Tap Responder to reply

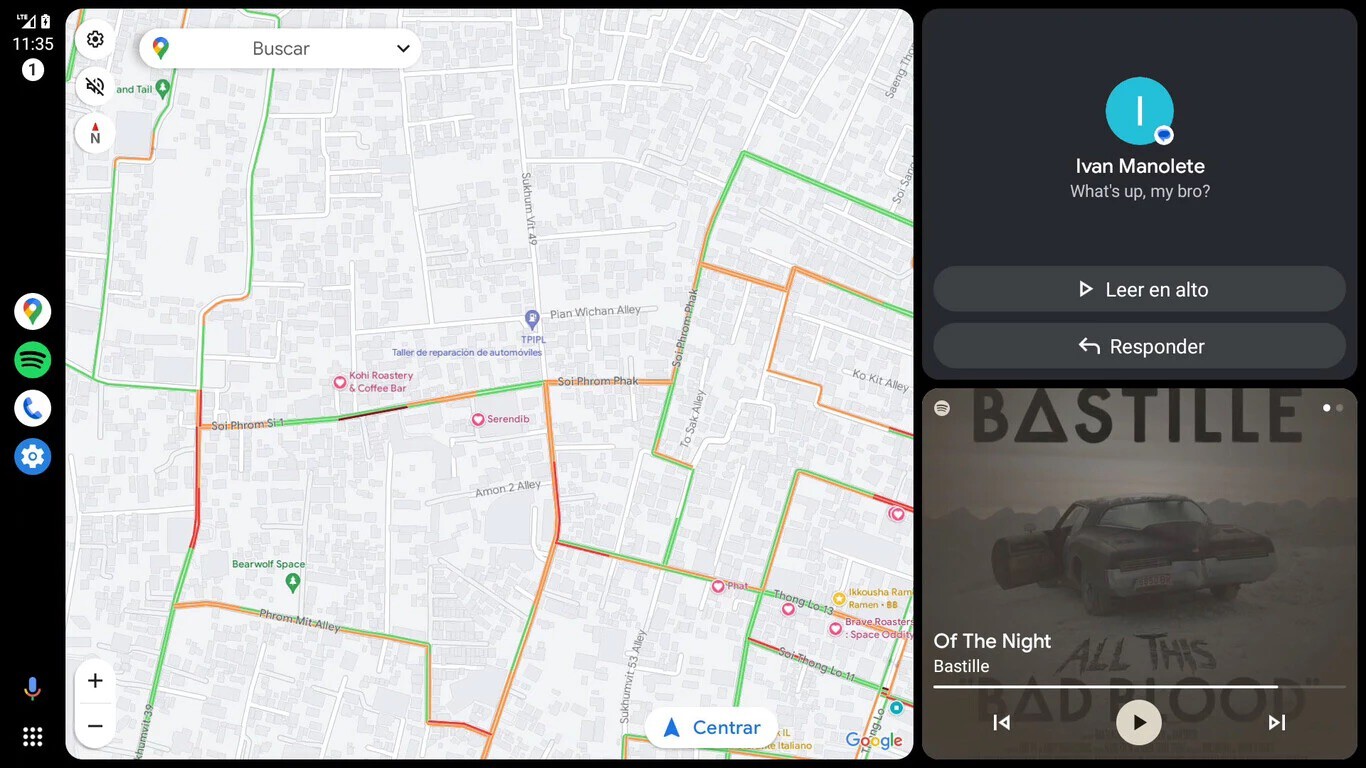coord(1139,346)
